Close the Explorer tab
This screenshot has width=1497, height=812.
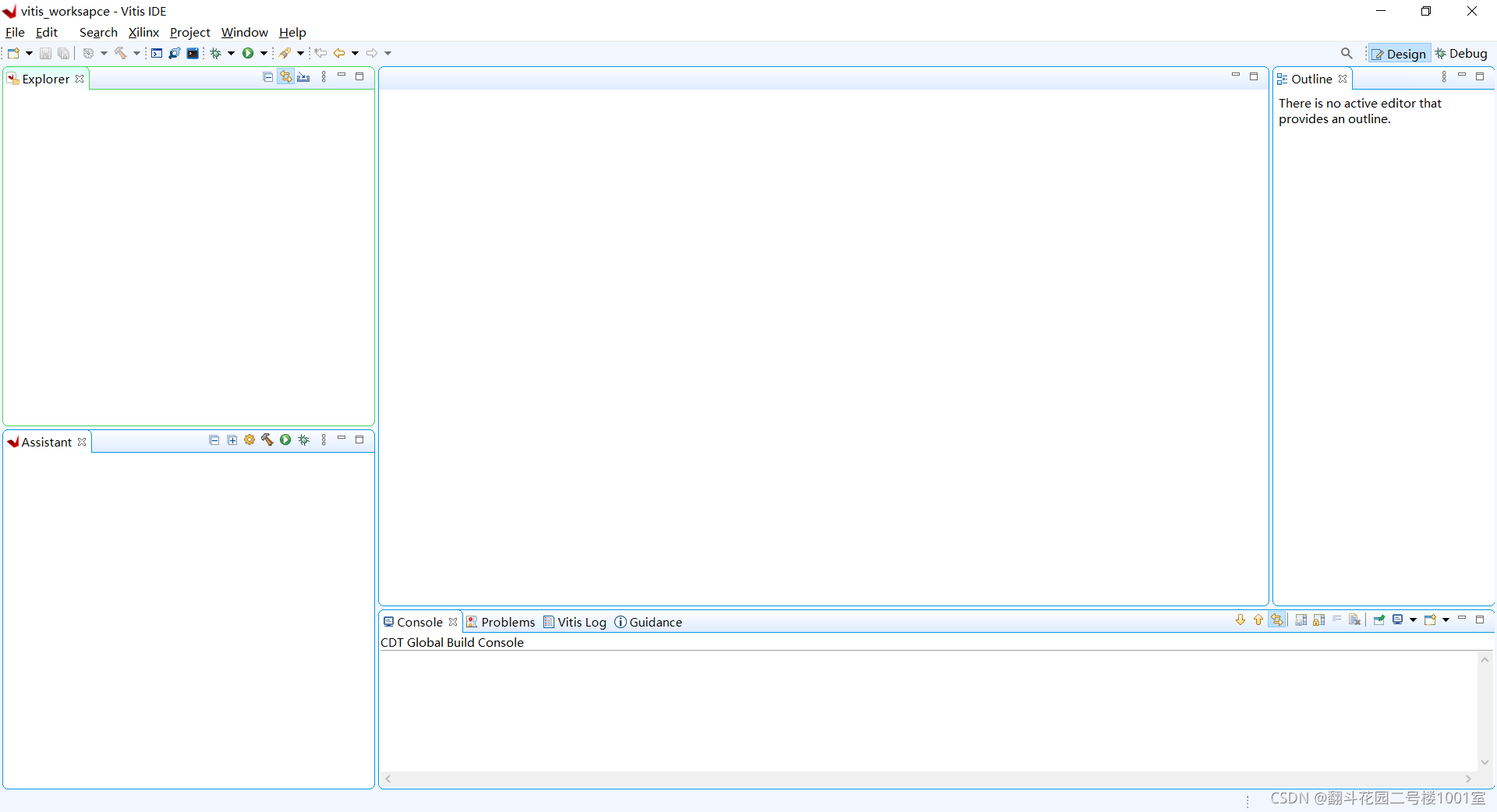(80, 79)
